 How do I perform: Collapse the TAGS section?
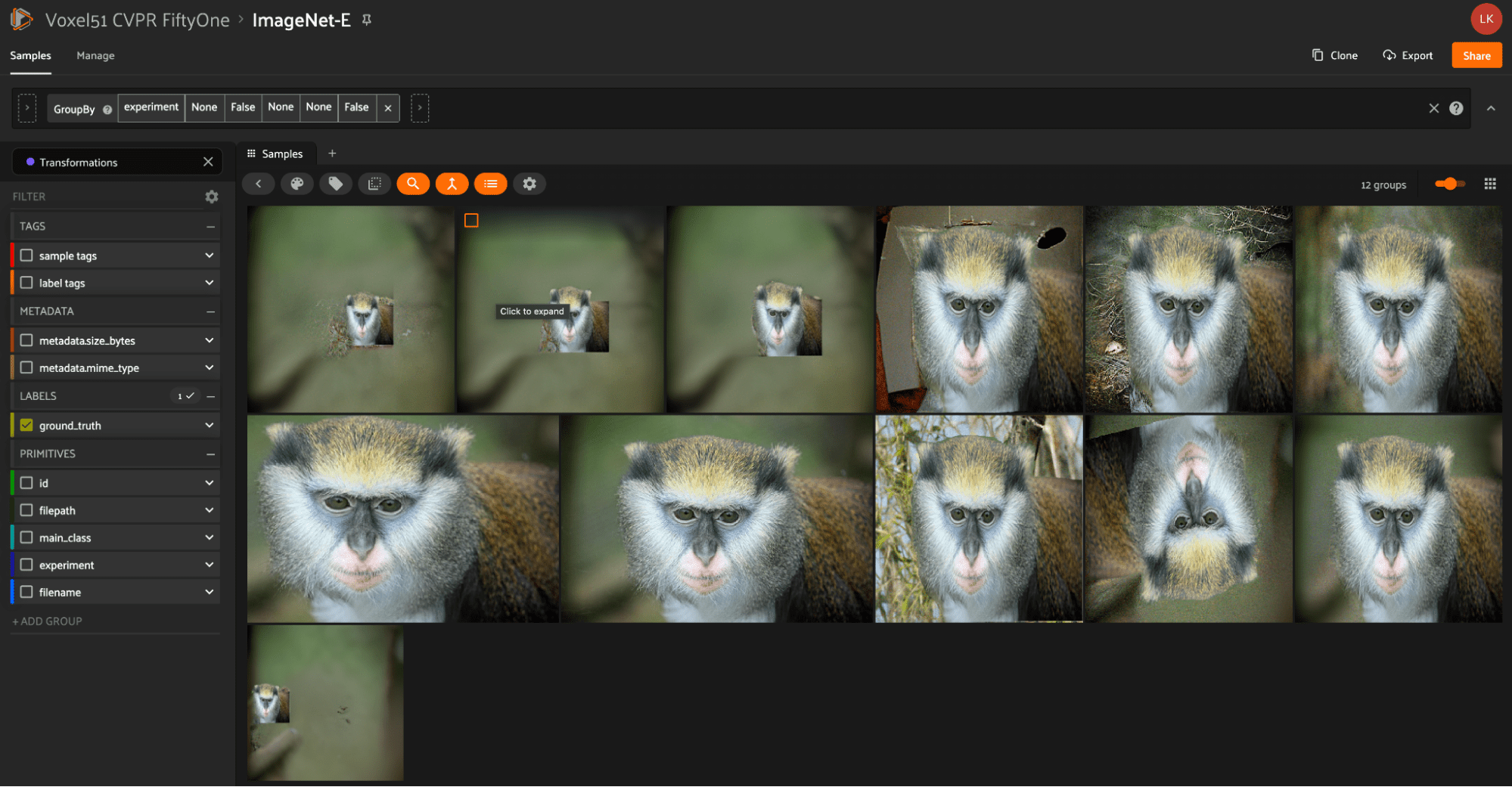pyautogui.click(x=210, y=226)
